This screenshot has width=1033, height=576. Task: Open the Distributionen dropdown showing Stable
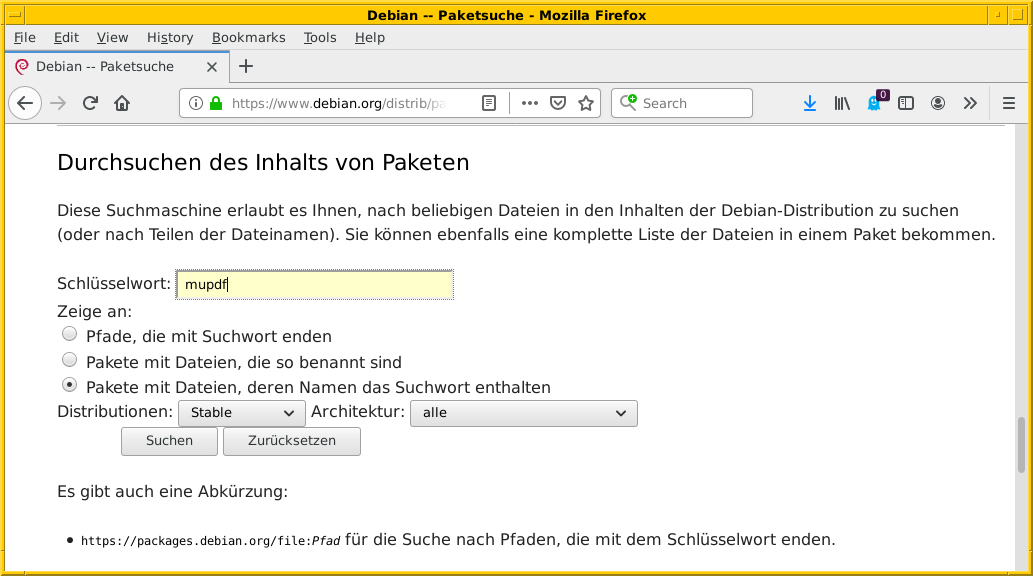pos(241,413)
